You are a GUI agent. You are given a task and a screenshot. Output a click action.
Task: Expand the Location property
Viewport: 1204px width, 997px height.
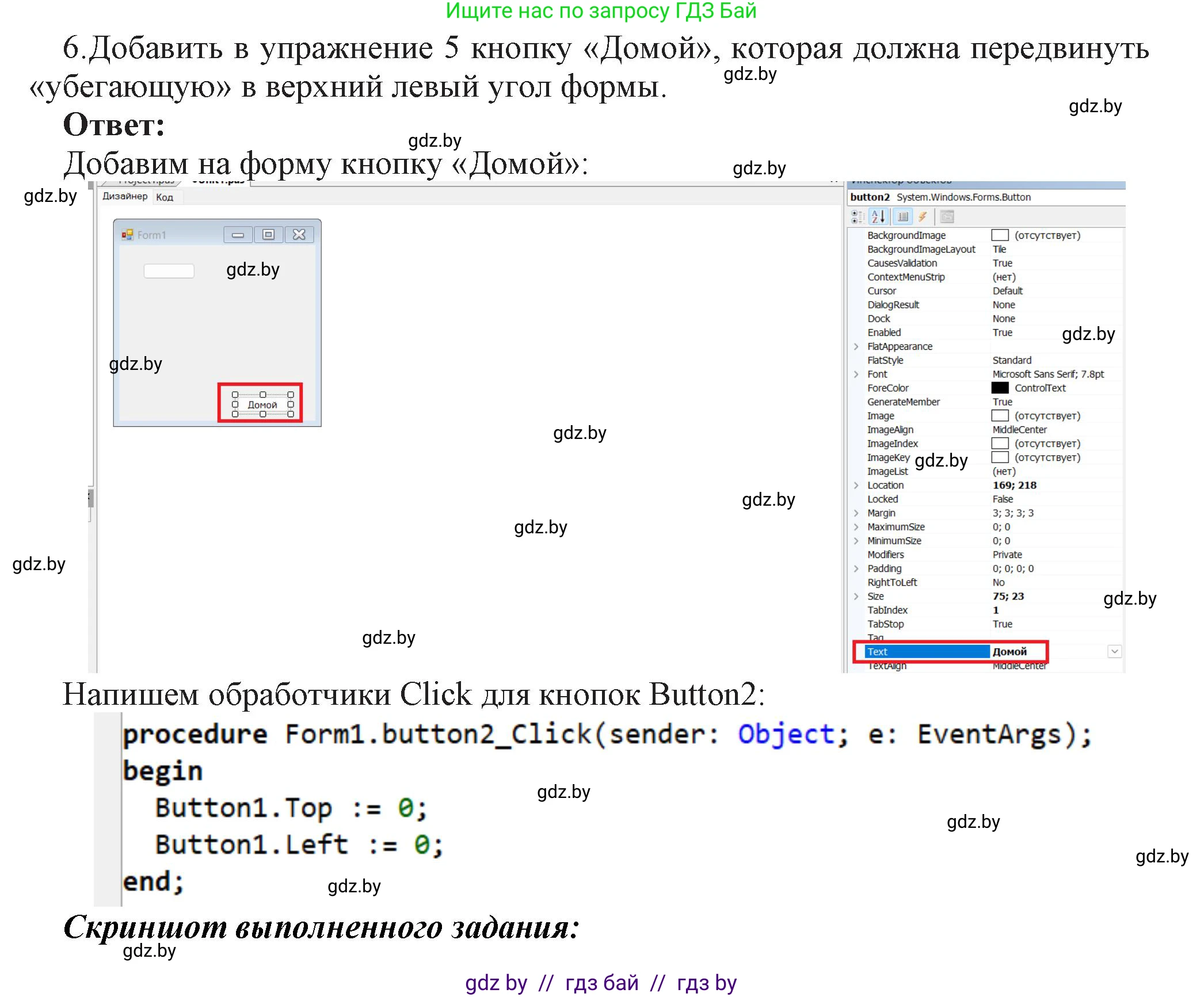[x=856, y=485]
